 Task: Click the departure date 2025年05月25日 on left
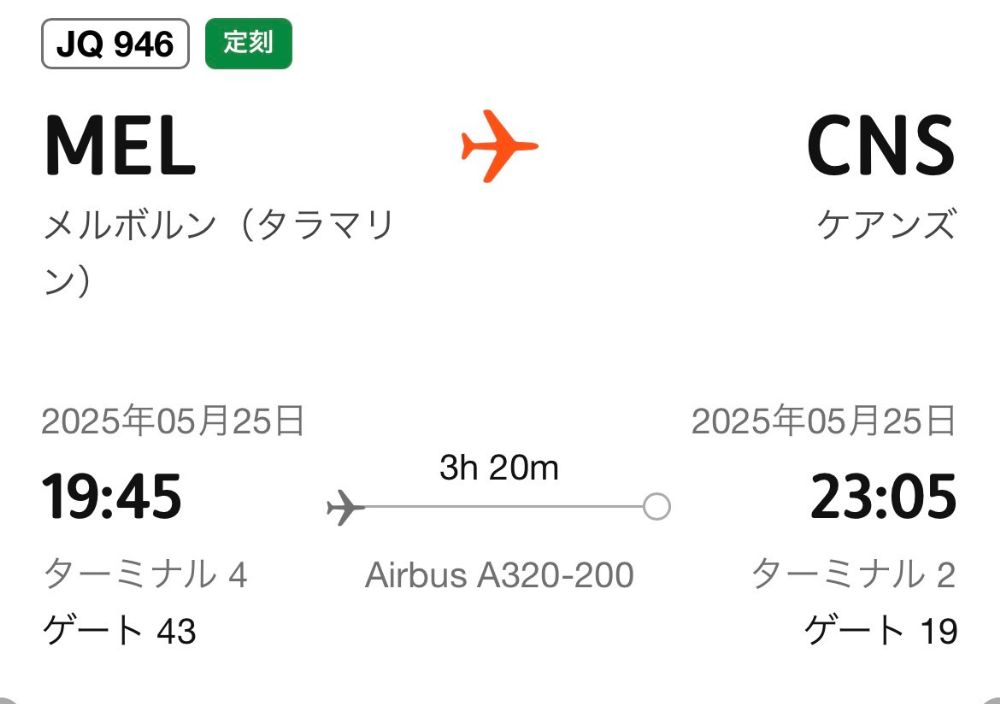[x=173, y=421]
